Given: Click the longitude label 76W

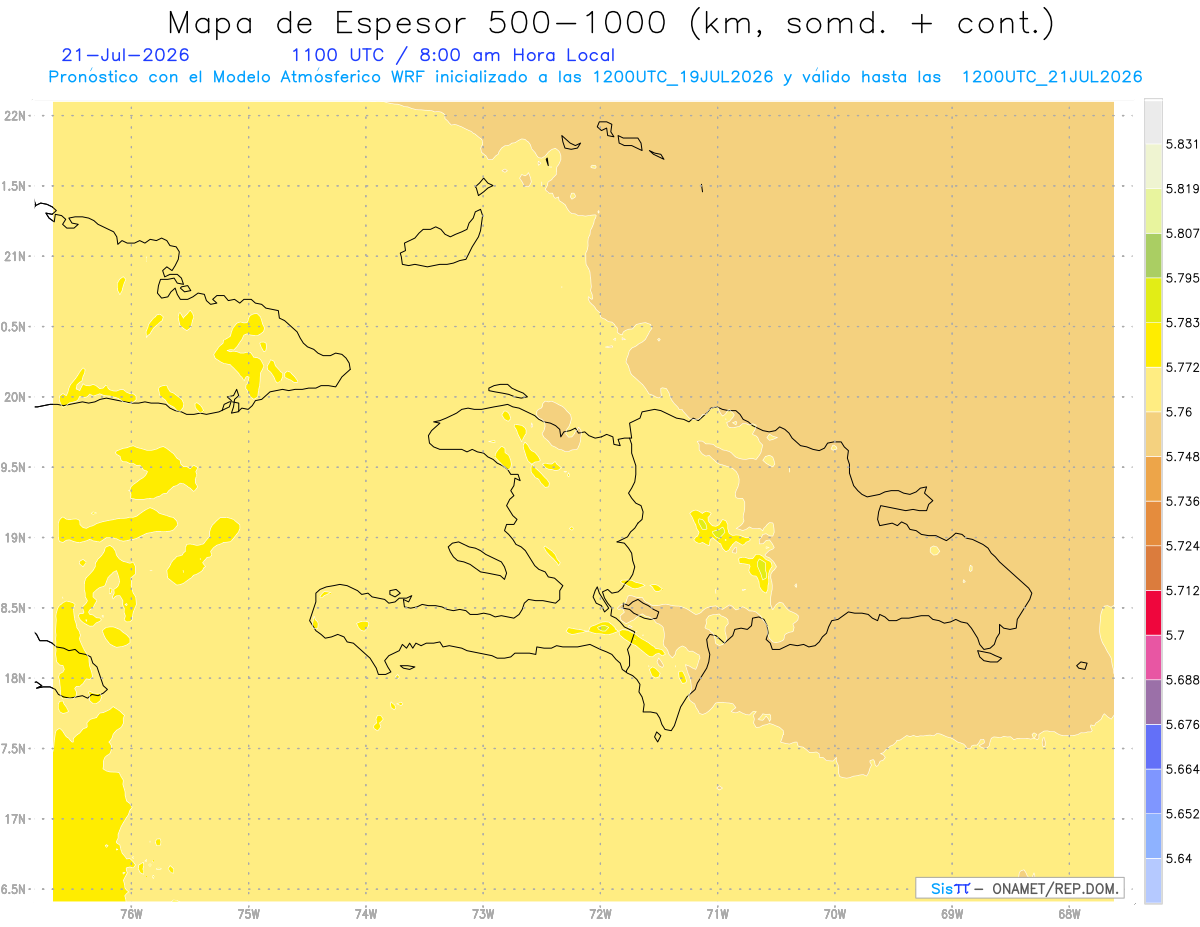Looking at the screenshot, I should 131,913.
